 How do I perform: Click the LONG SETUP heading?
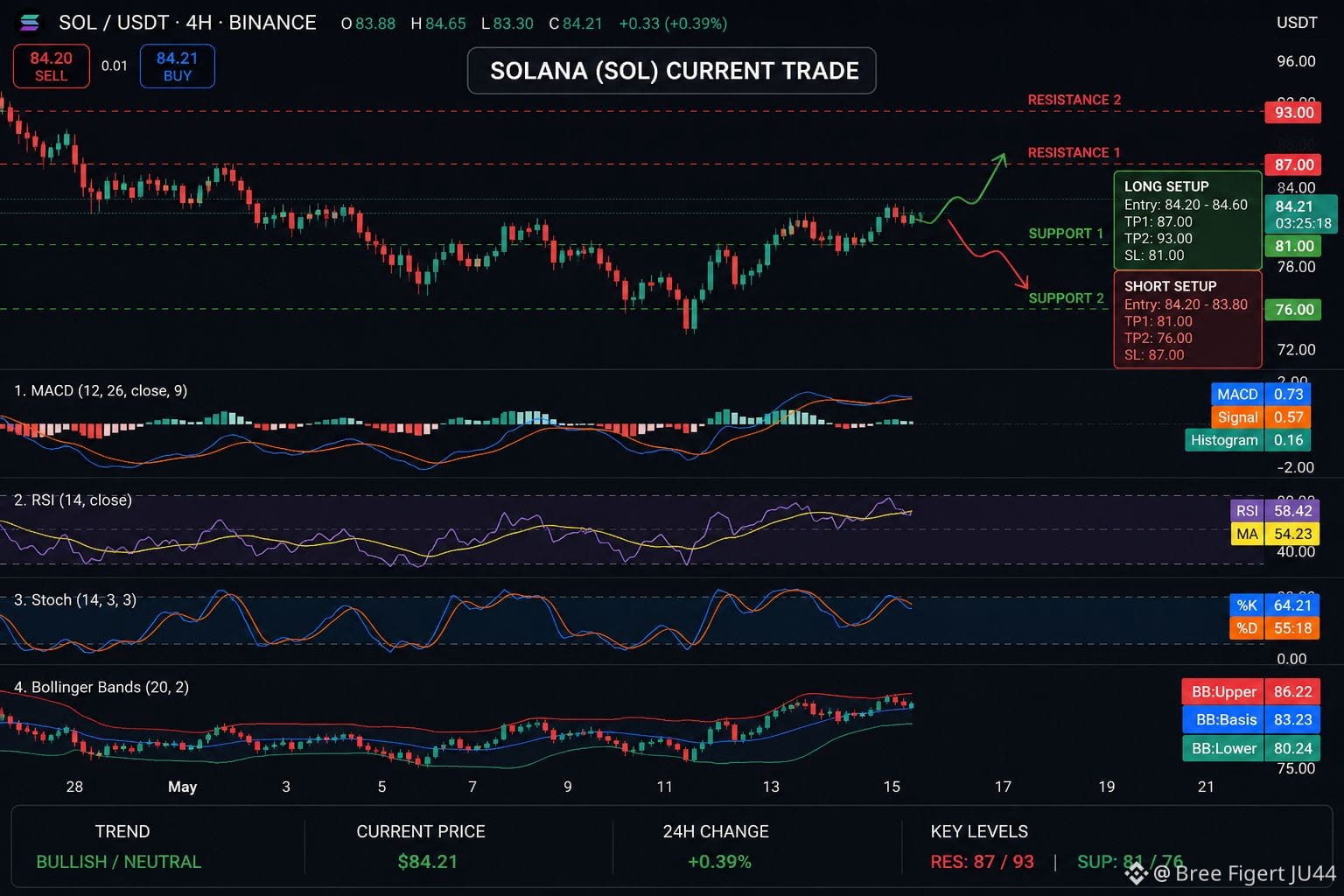point(1166,186)
